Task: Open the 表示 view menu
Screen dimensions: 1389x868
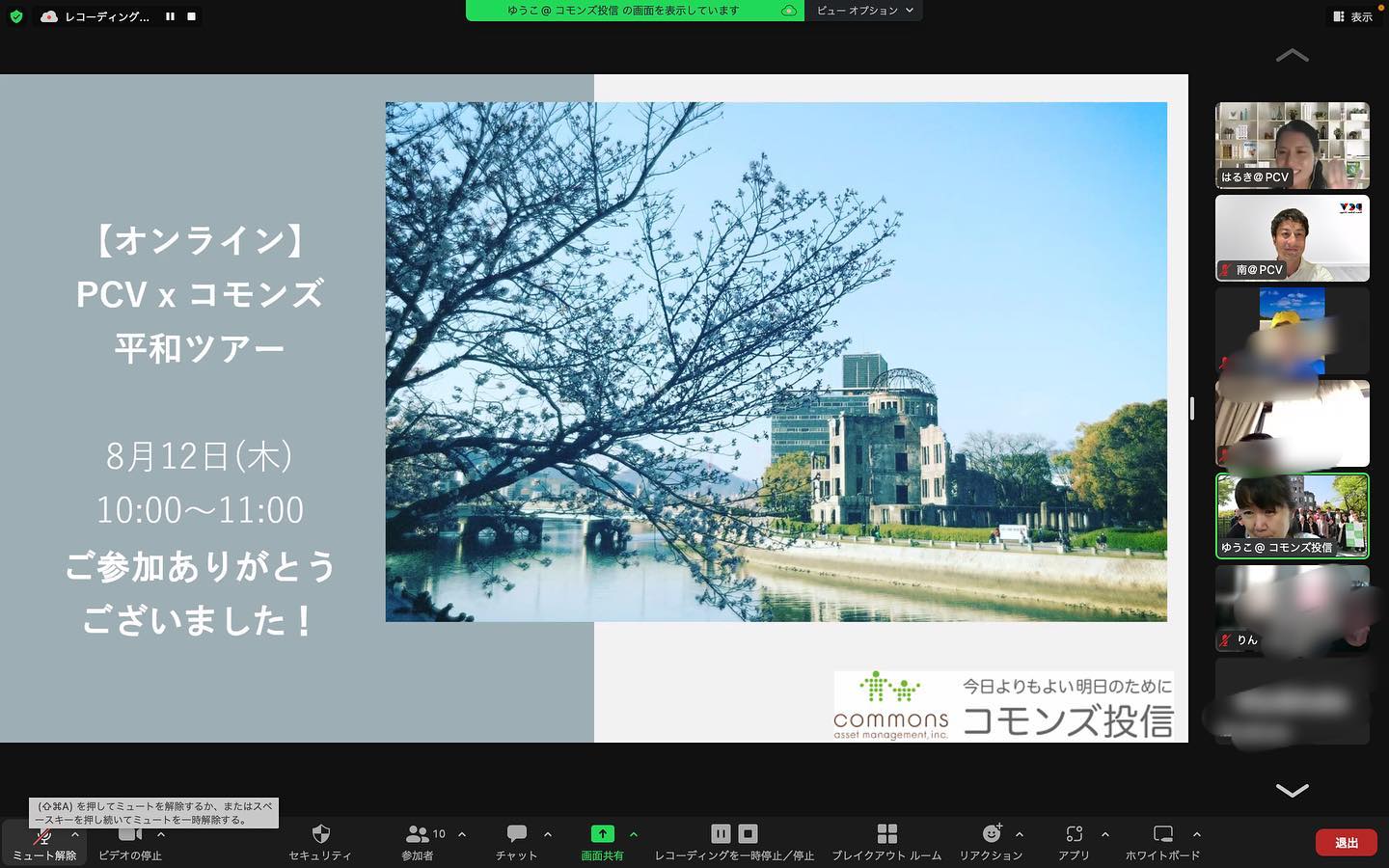Action: [1352, 16]
